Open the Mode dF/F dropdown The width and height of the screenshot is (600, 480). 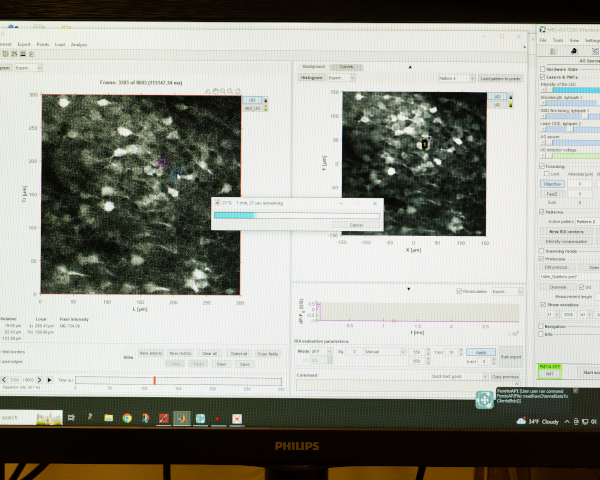pos(321,351)
